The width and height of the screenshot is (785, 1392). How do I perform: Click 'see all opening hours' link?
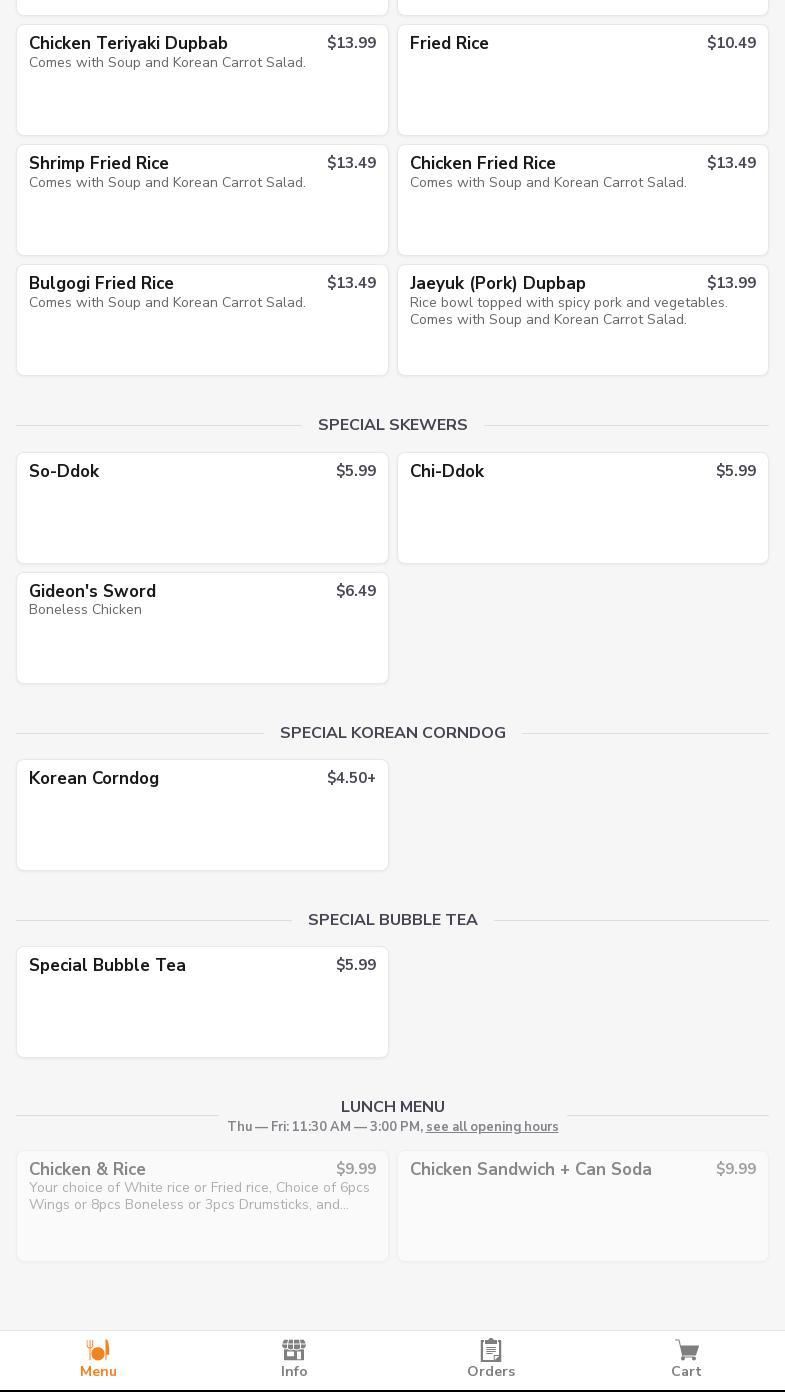[492, 1127]
